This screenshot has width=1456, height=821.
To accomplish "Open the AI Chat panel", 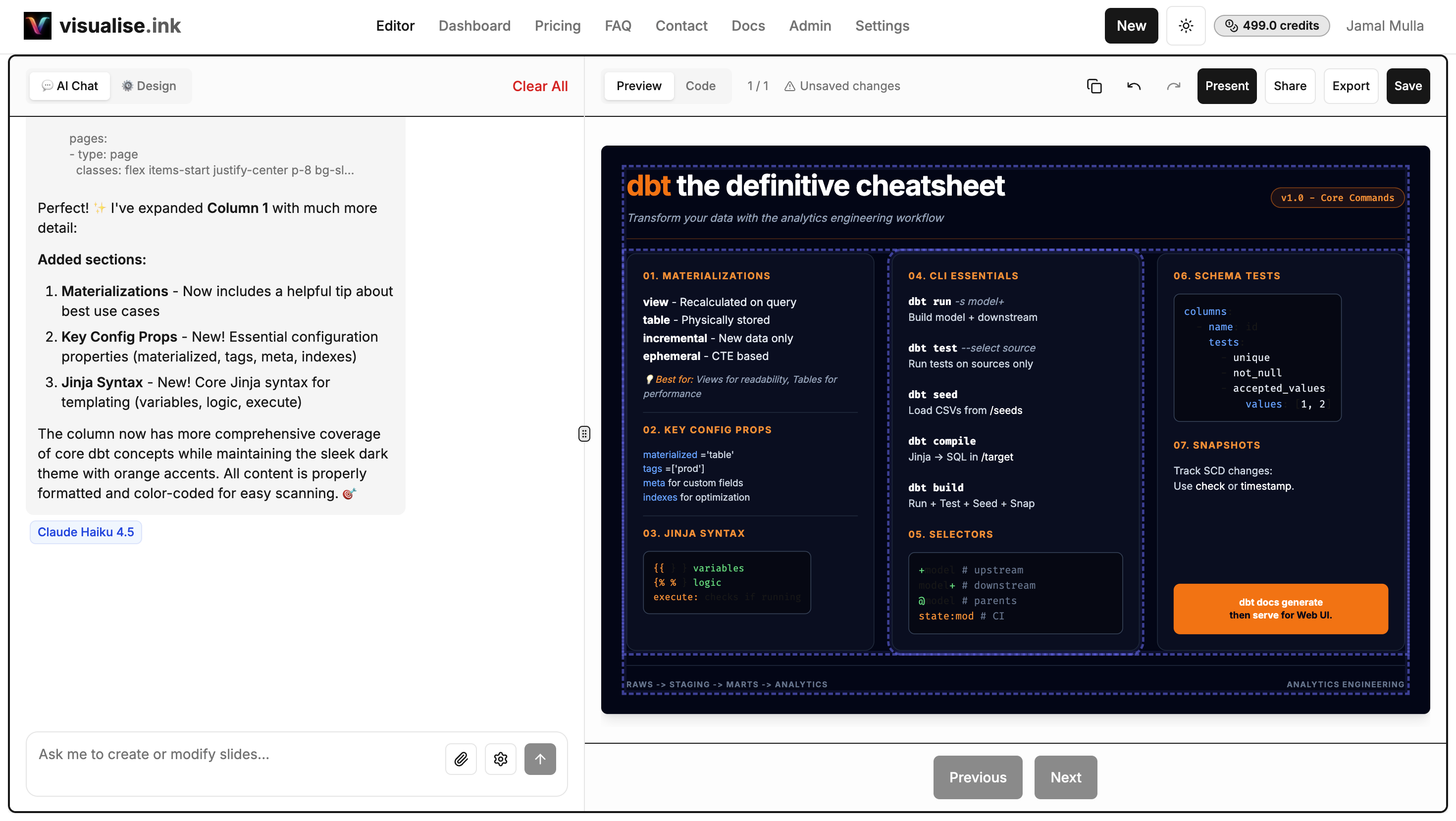I will (x=69, y=86).
